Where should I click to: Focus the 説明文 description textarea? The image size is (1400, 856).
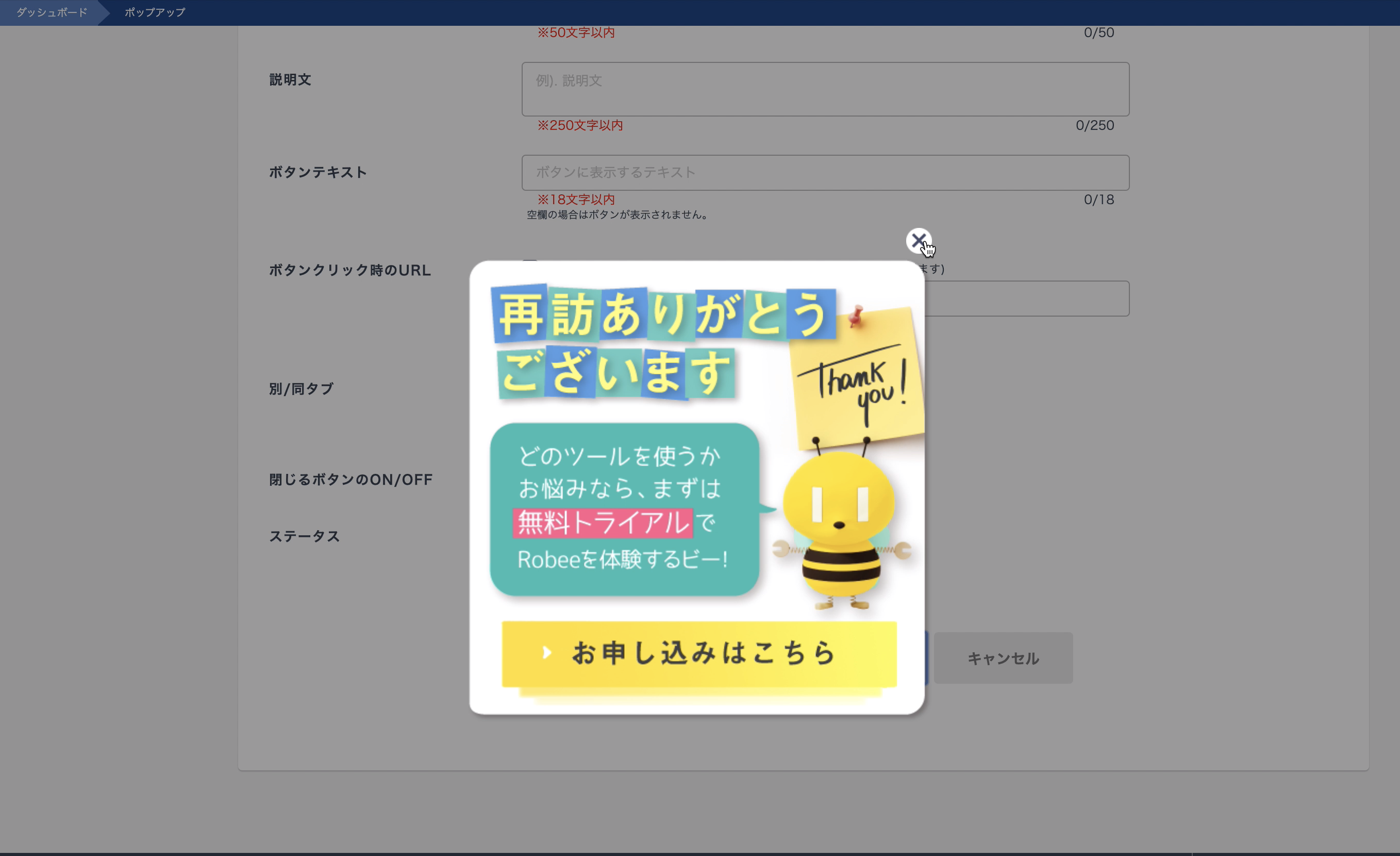825,89
